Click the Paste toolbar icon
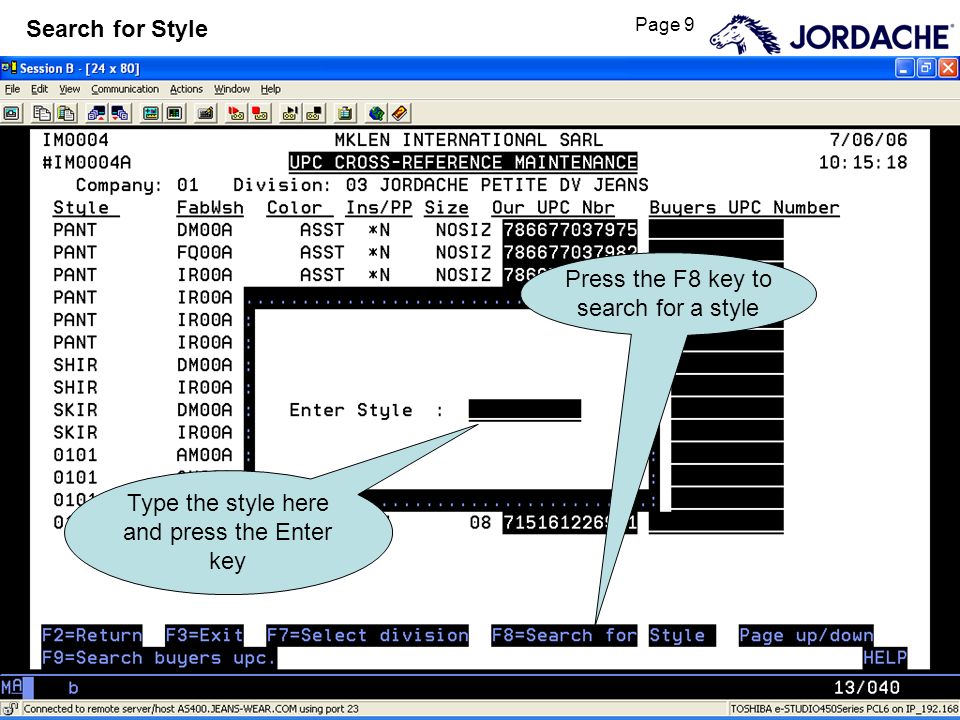 pyautogui.click(x=66, y=113)
